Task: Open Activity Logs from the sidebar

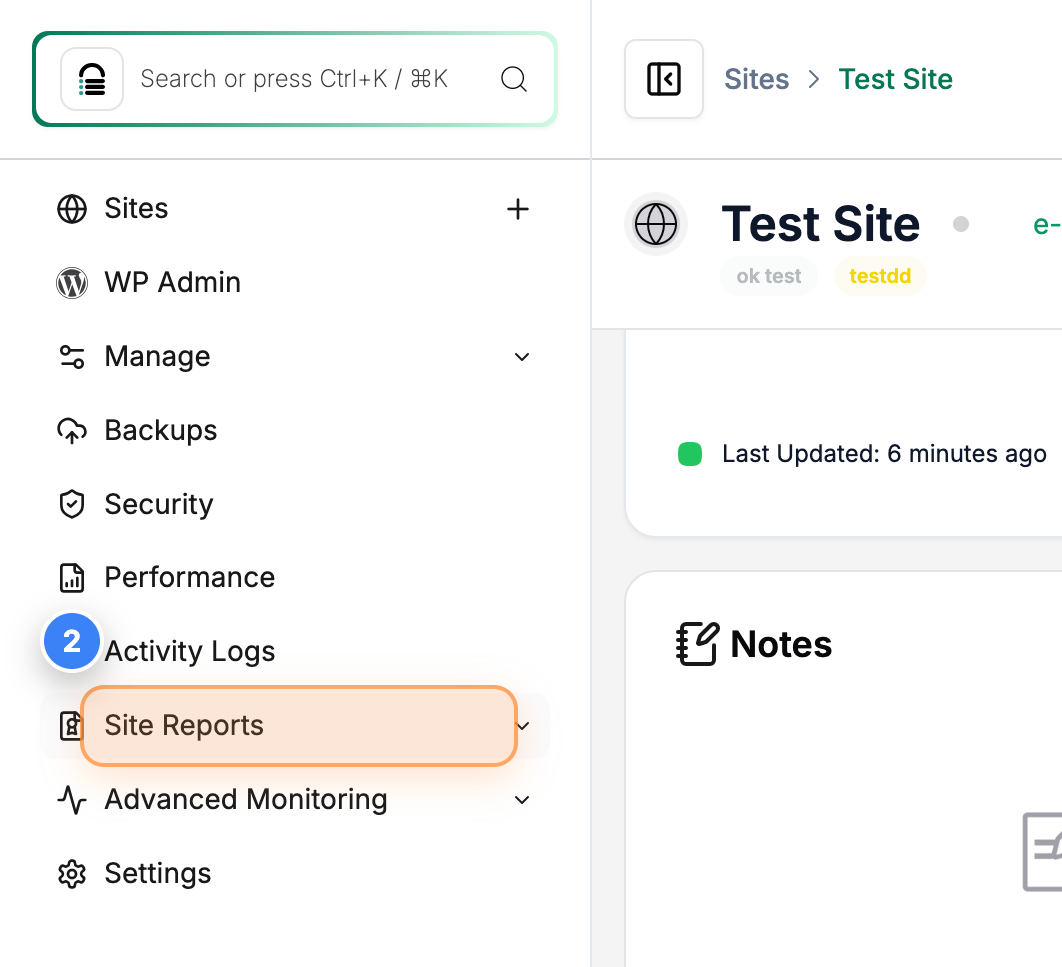Action: click(x=189, y=651)
